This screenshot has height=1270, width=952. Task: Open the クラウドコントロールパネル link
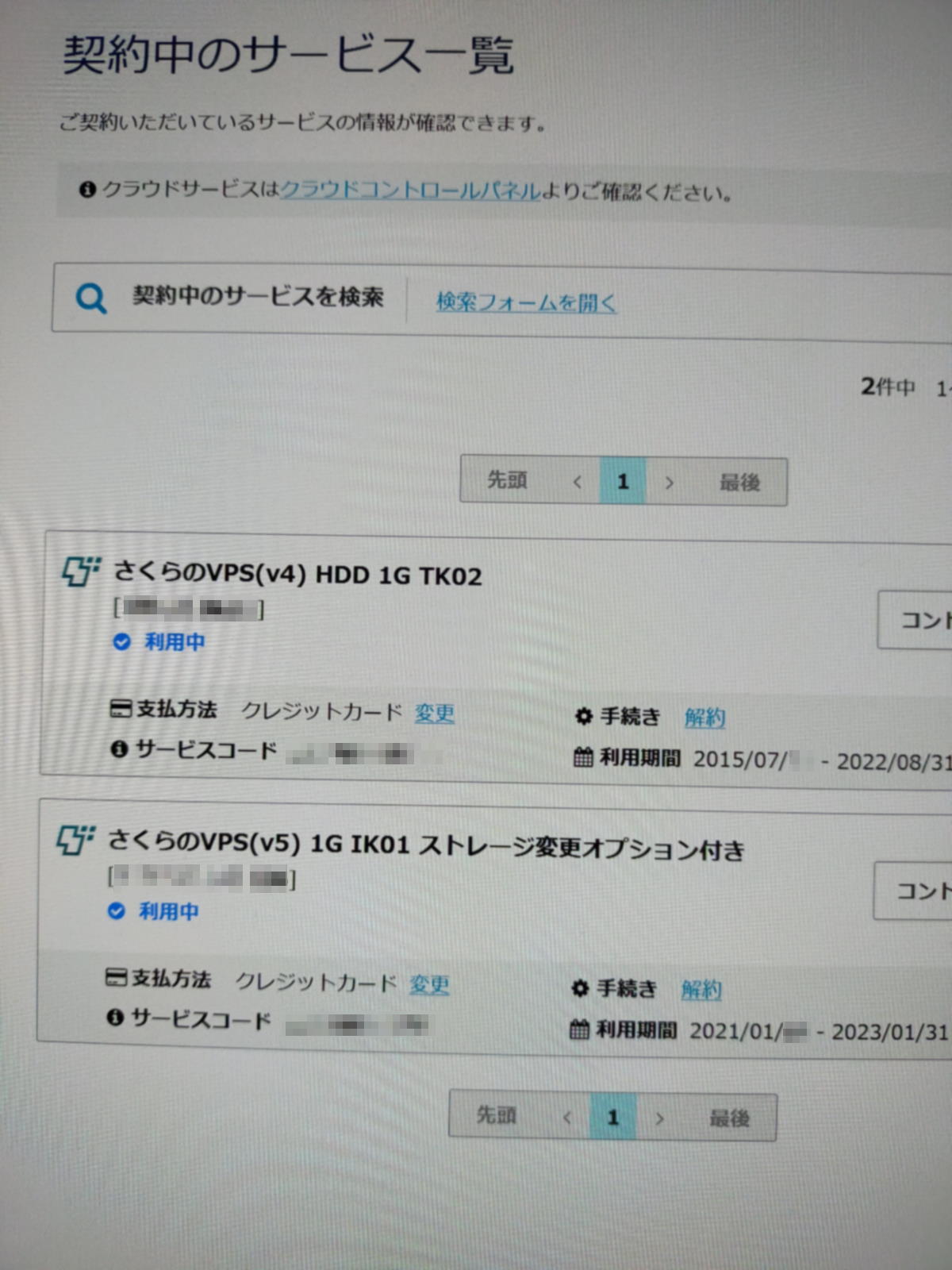[x=410, y=190]
